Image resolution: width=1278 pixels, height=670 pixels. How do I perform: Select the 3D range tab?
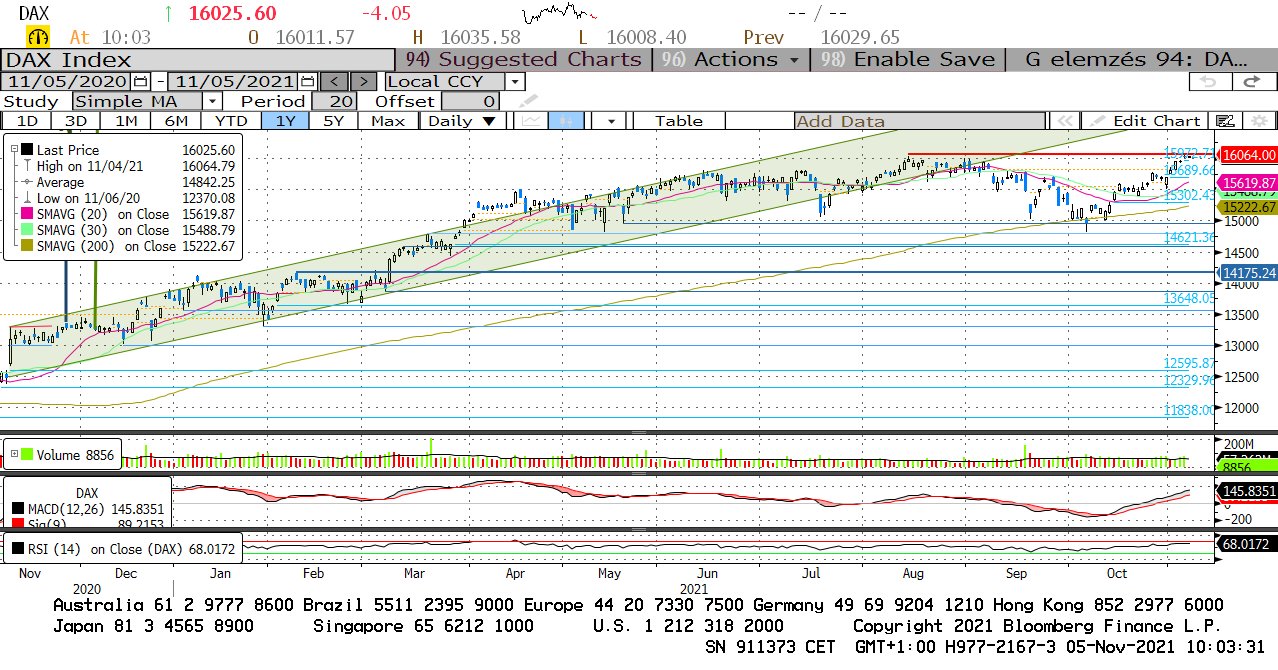coord(75,121)
